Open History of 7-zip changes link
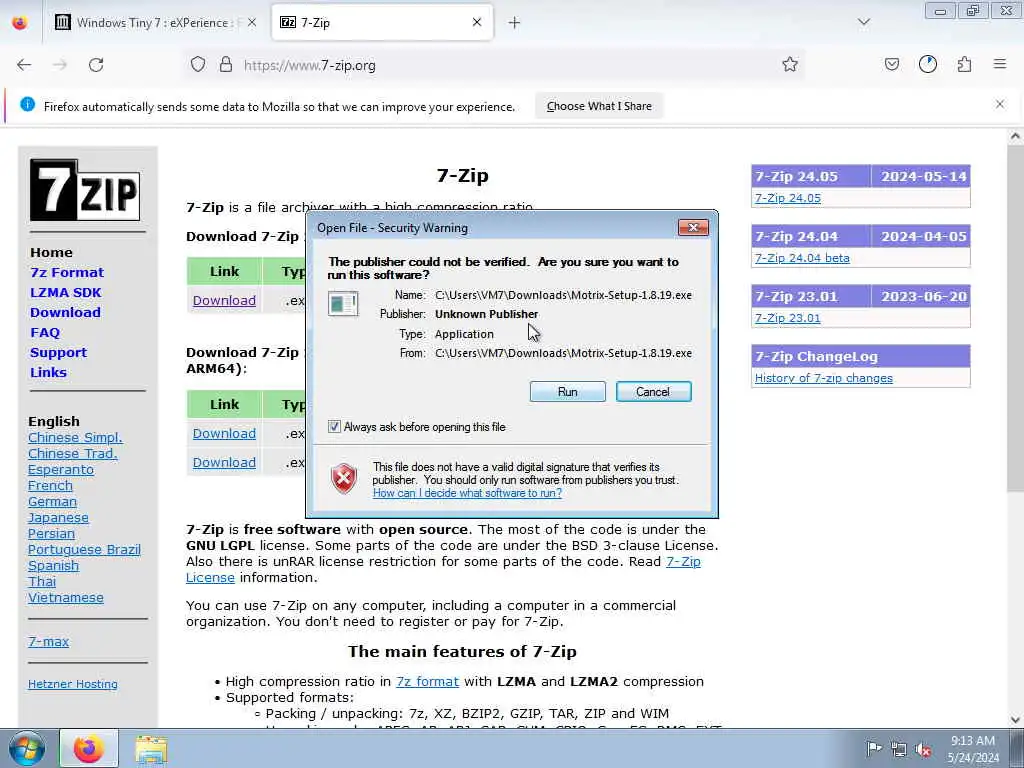This screenshot has height=768, width=1024. click(824, 378)
